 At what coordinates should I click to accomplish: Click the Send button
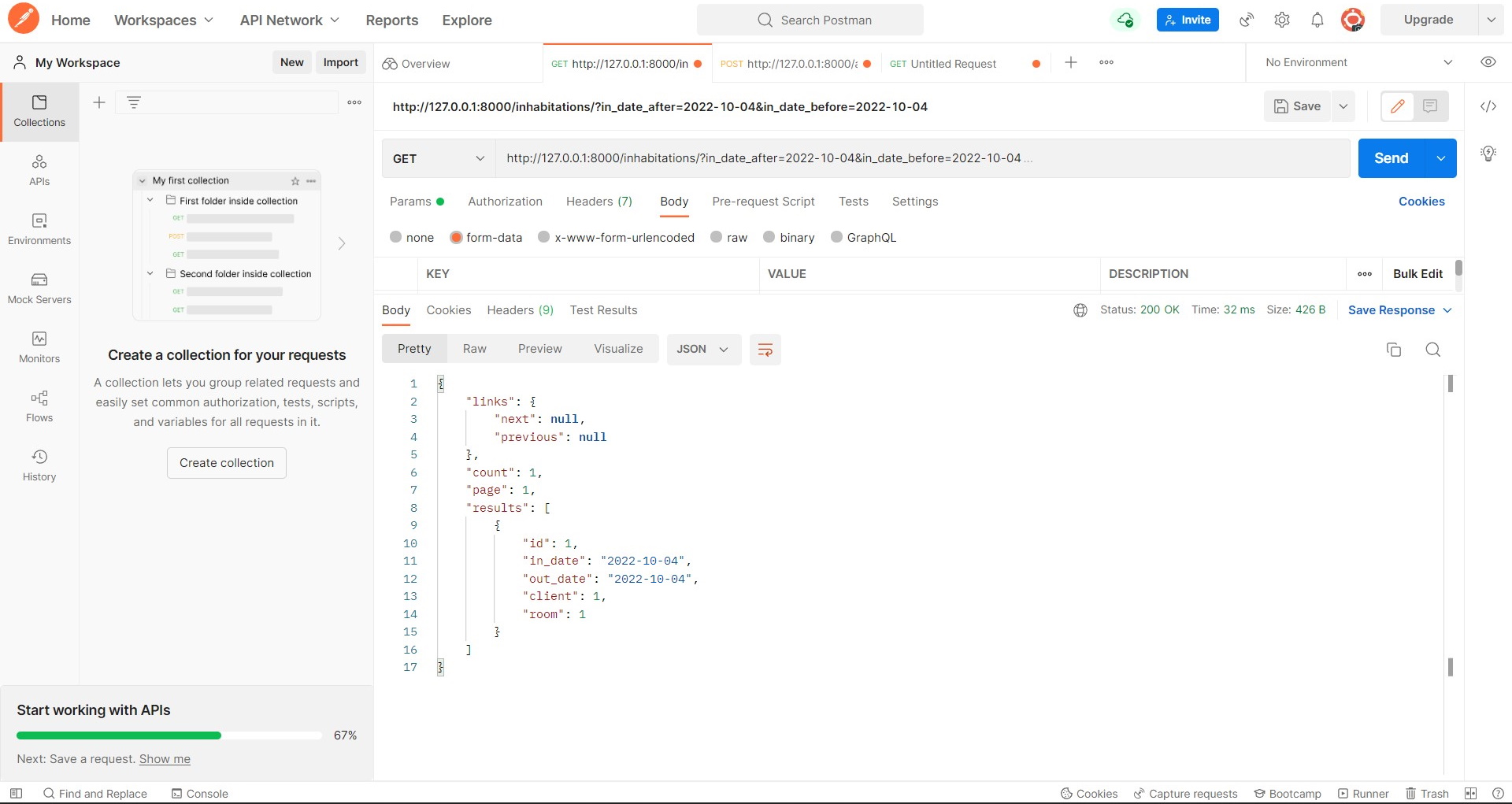click(1391, 158)
